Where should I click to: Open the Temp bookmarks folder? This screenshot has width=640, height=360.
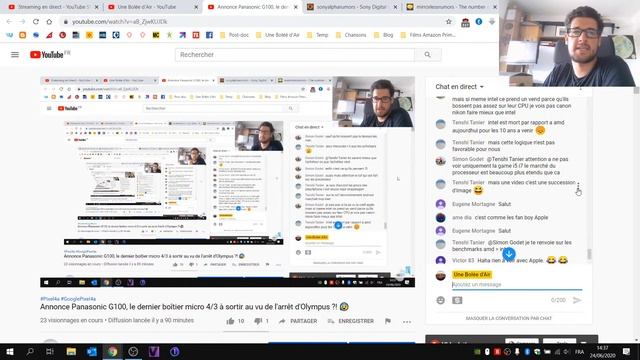[x=318, y=35]
